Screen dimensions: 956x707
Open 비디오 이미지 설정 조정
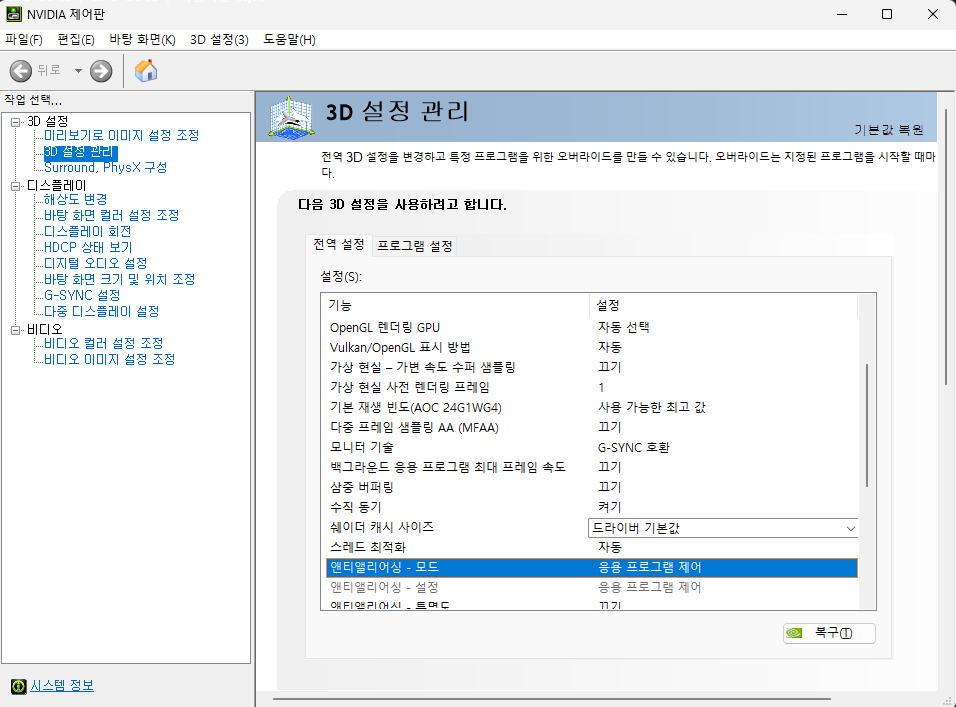(x=109, y=359)
